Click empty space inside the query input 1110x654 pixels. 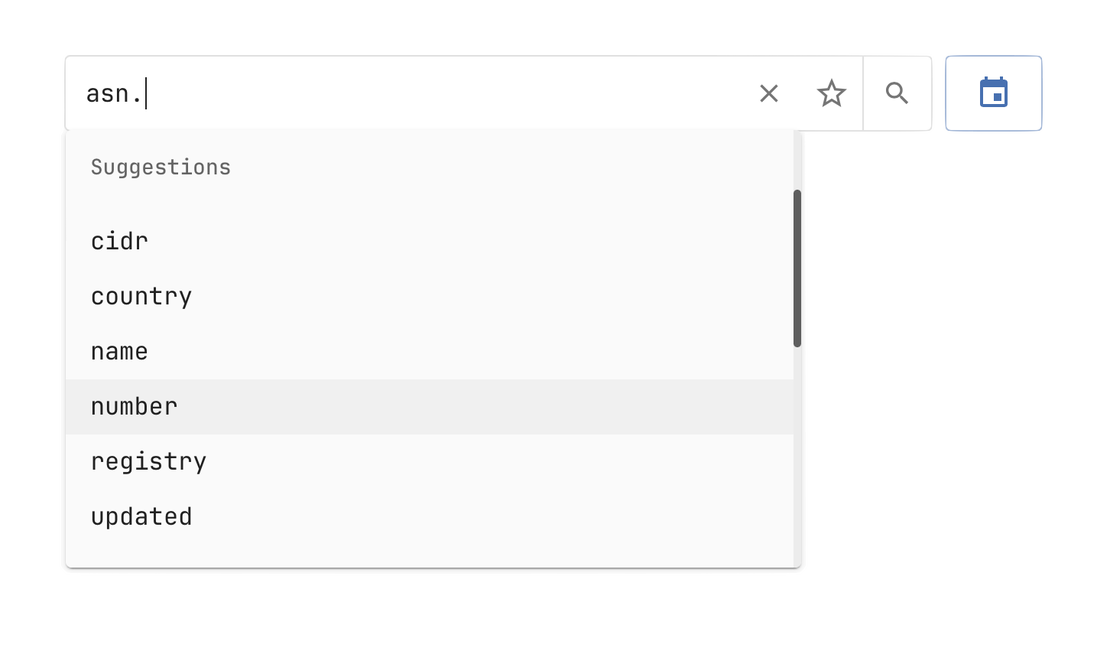tap(450, 94)
